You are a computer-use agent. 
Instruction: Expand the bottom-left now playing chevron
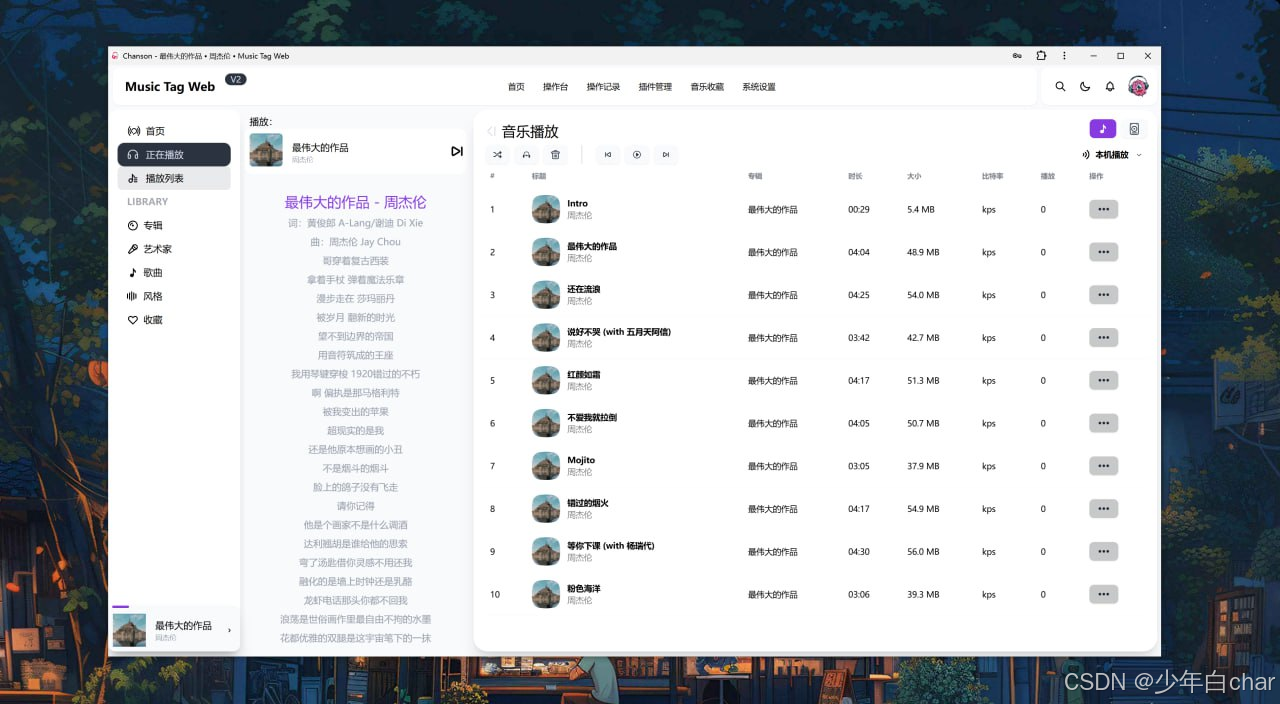(229, 630)
